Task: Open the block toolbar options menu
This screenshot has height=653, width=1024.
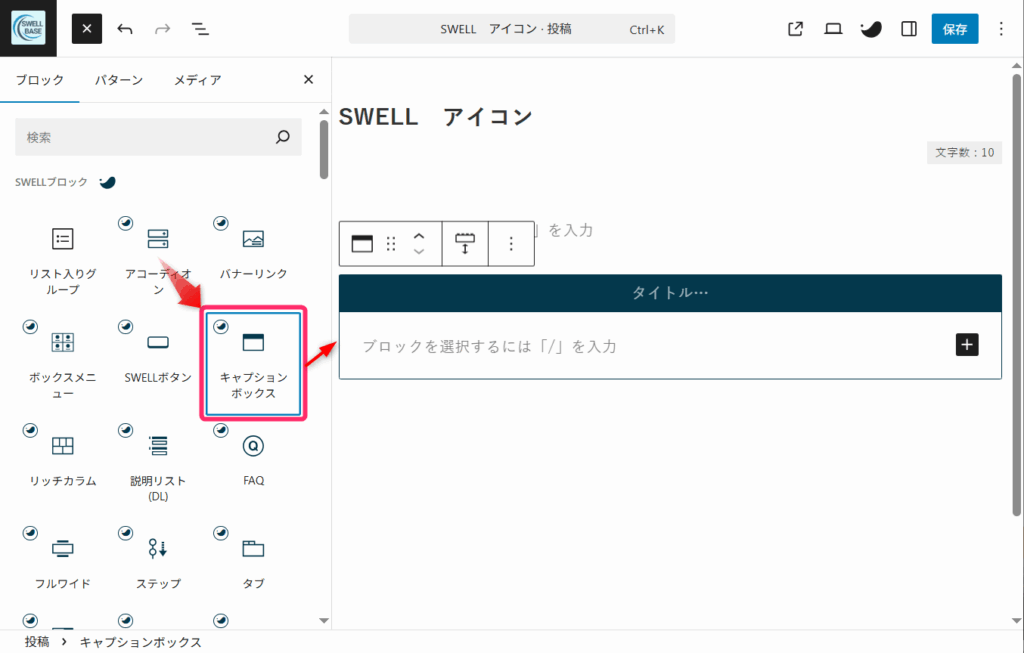Action: click(x=511, y=244)
